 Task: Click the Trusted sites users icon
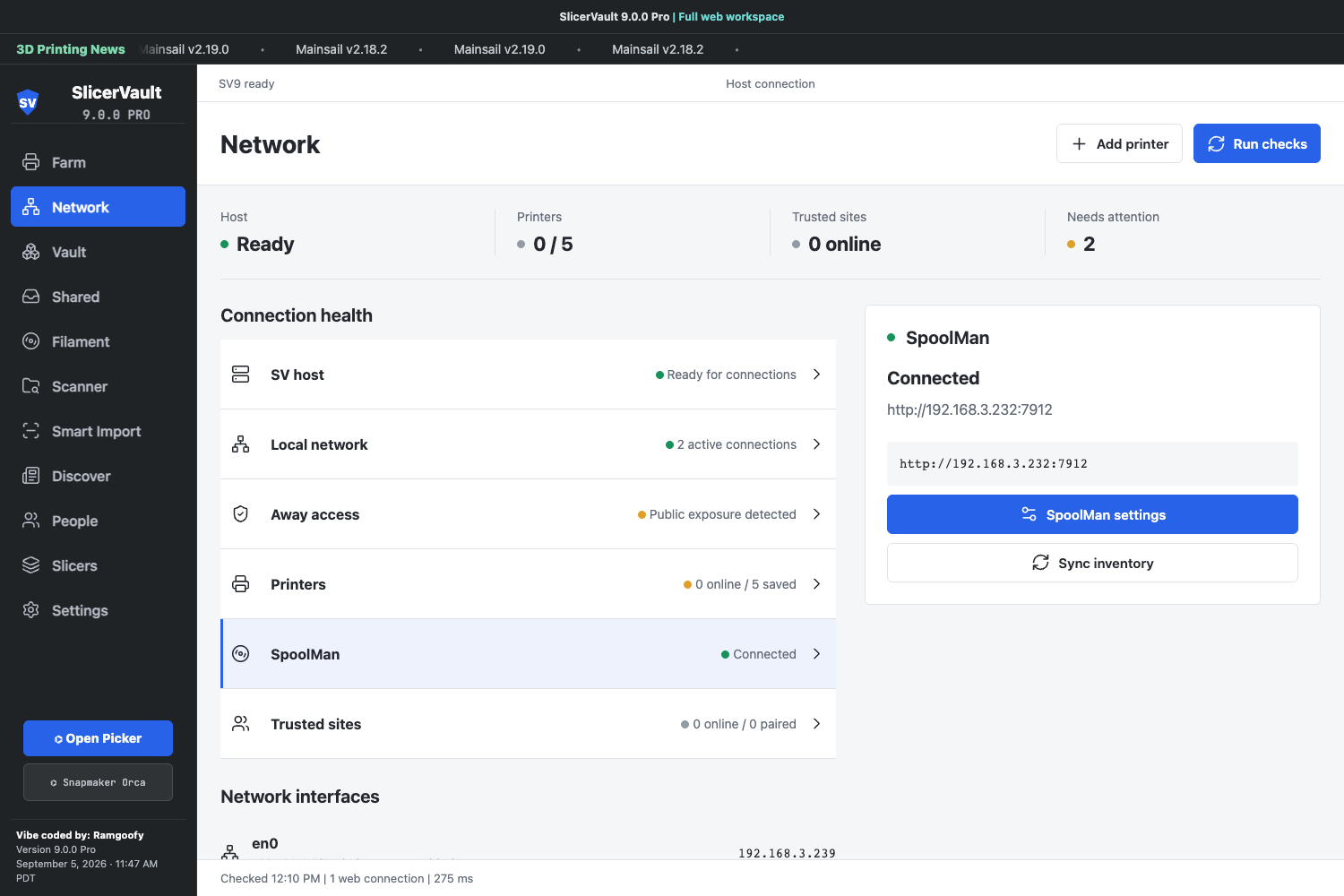click(241, 724)
